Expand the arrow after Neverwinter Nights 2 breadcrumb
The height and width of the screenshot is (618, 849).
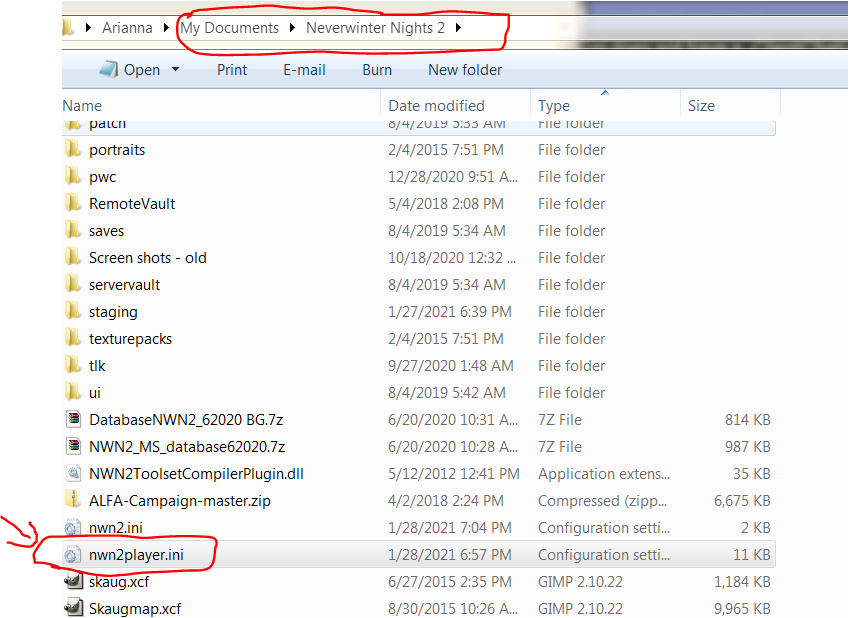coord(458,28)
